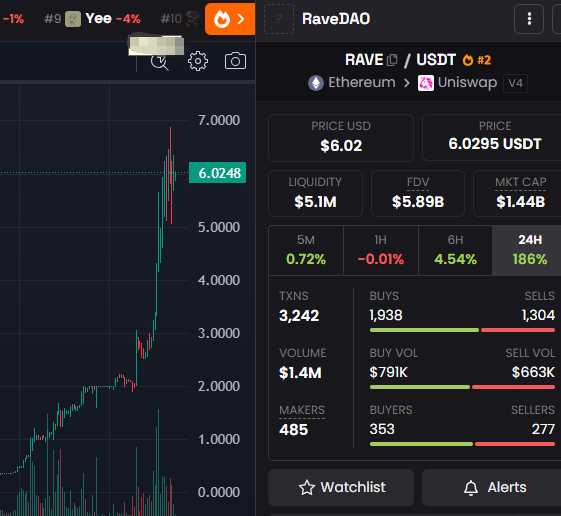Screen dimensions: 561x516
Task: Take chart snapshot with camera icon
Action: pos(235,61)
